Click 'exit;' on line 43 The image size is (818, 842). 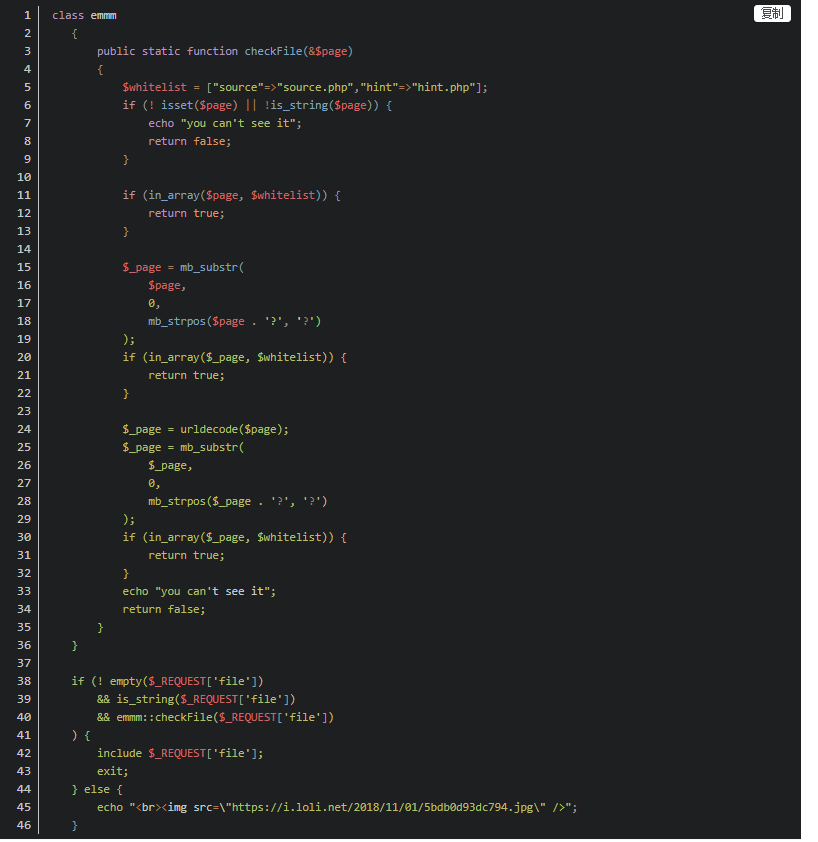112,771
